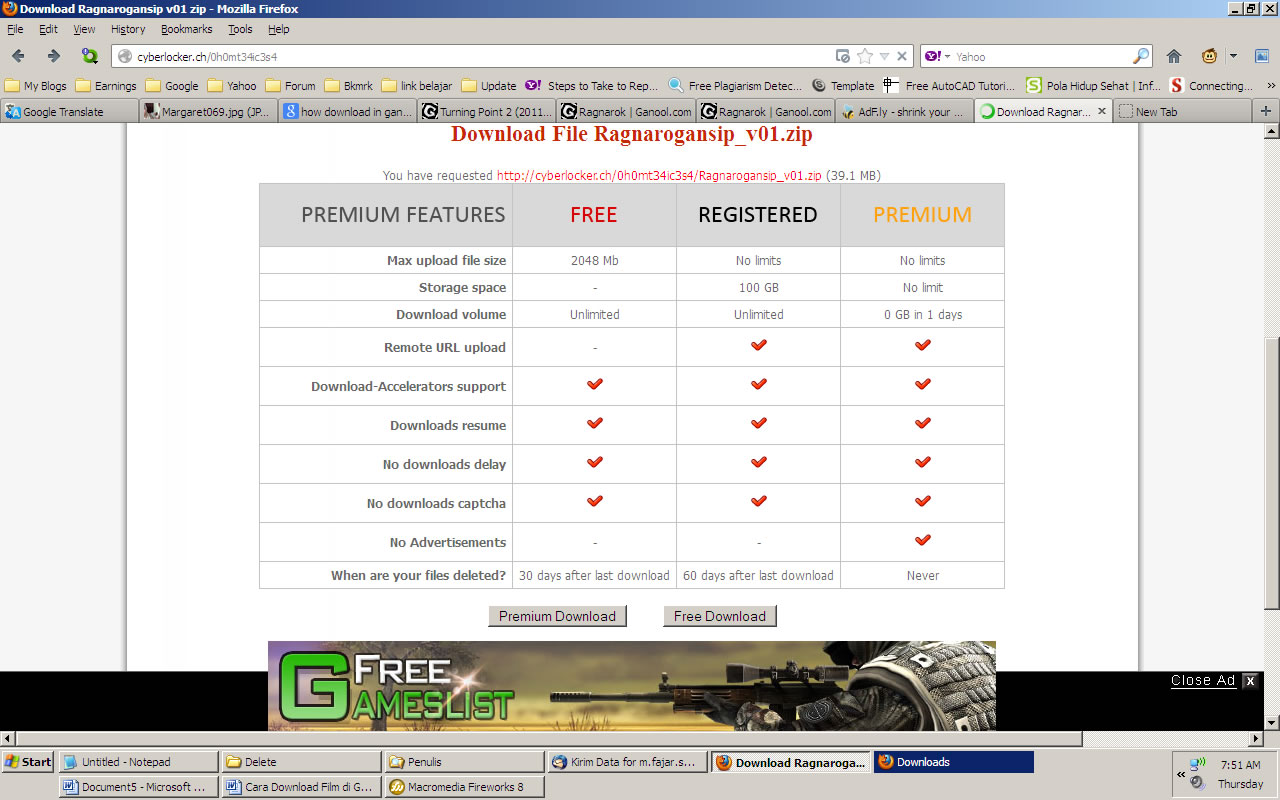Open the URL history dropdown arrow
The height and width of the screenshot is (800, 1280).
tap(884, 57)
